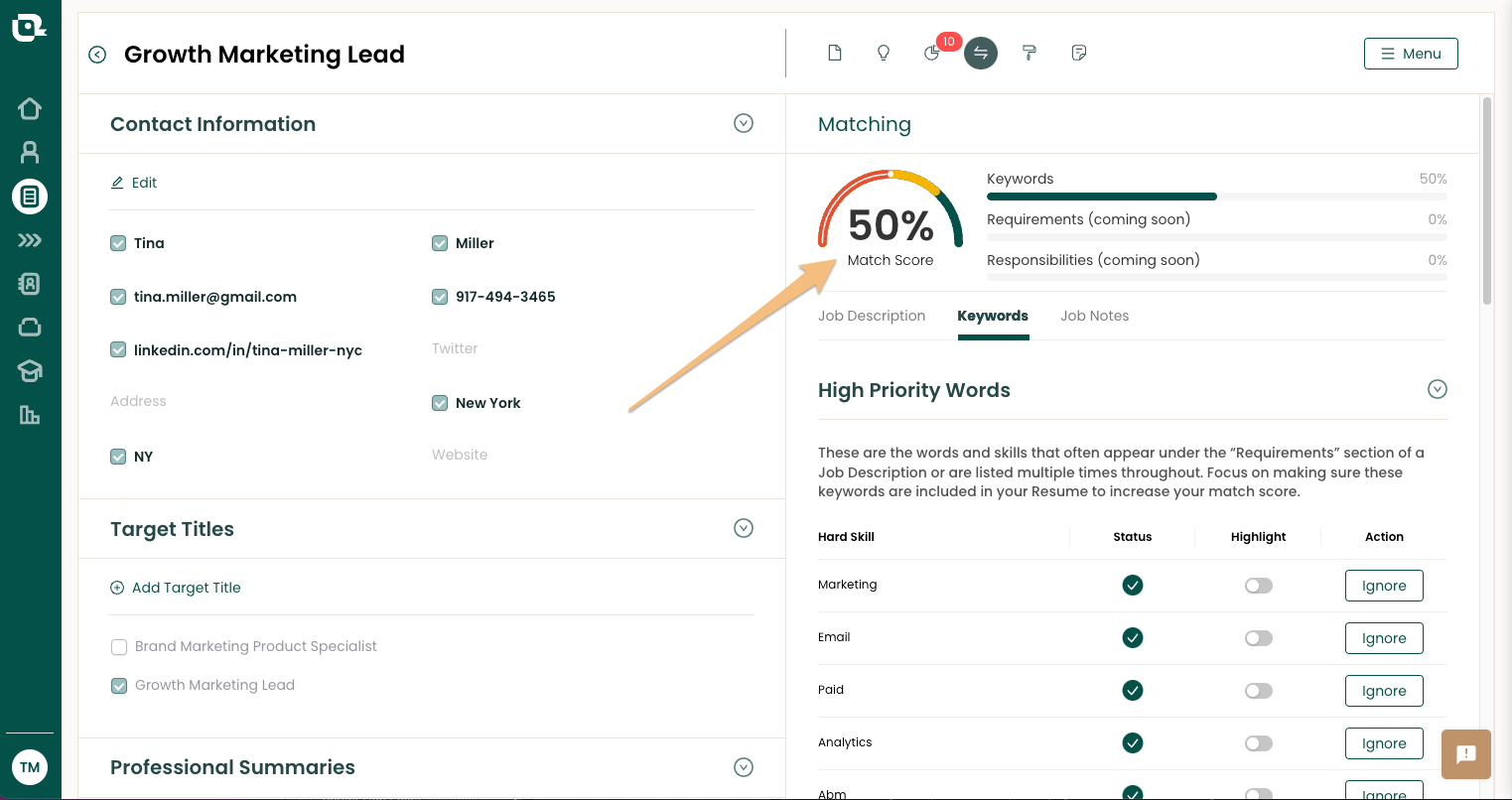Collapse the Professional Summaries section

(744, 767)
